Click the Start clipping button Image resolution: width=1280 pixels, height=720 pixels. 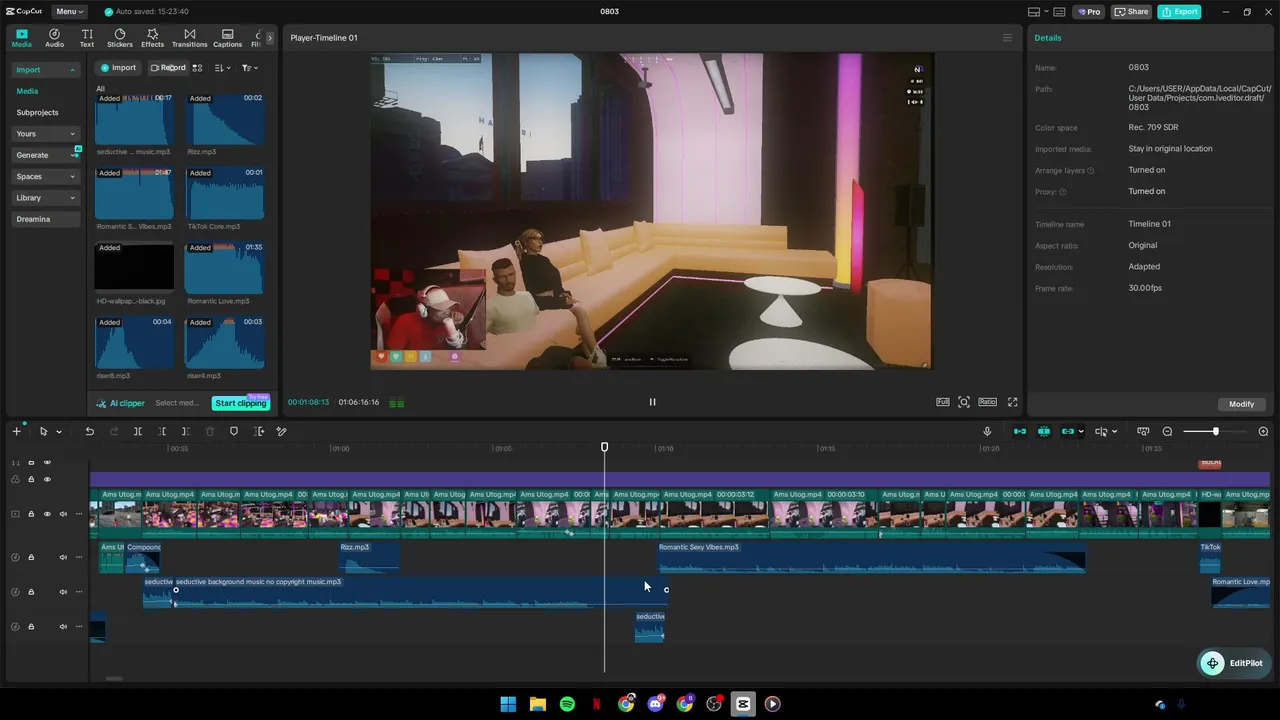pos(241,403)
